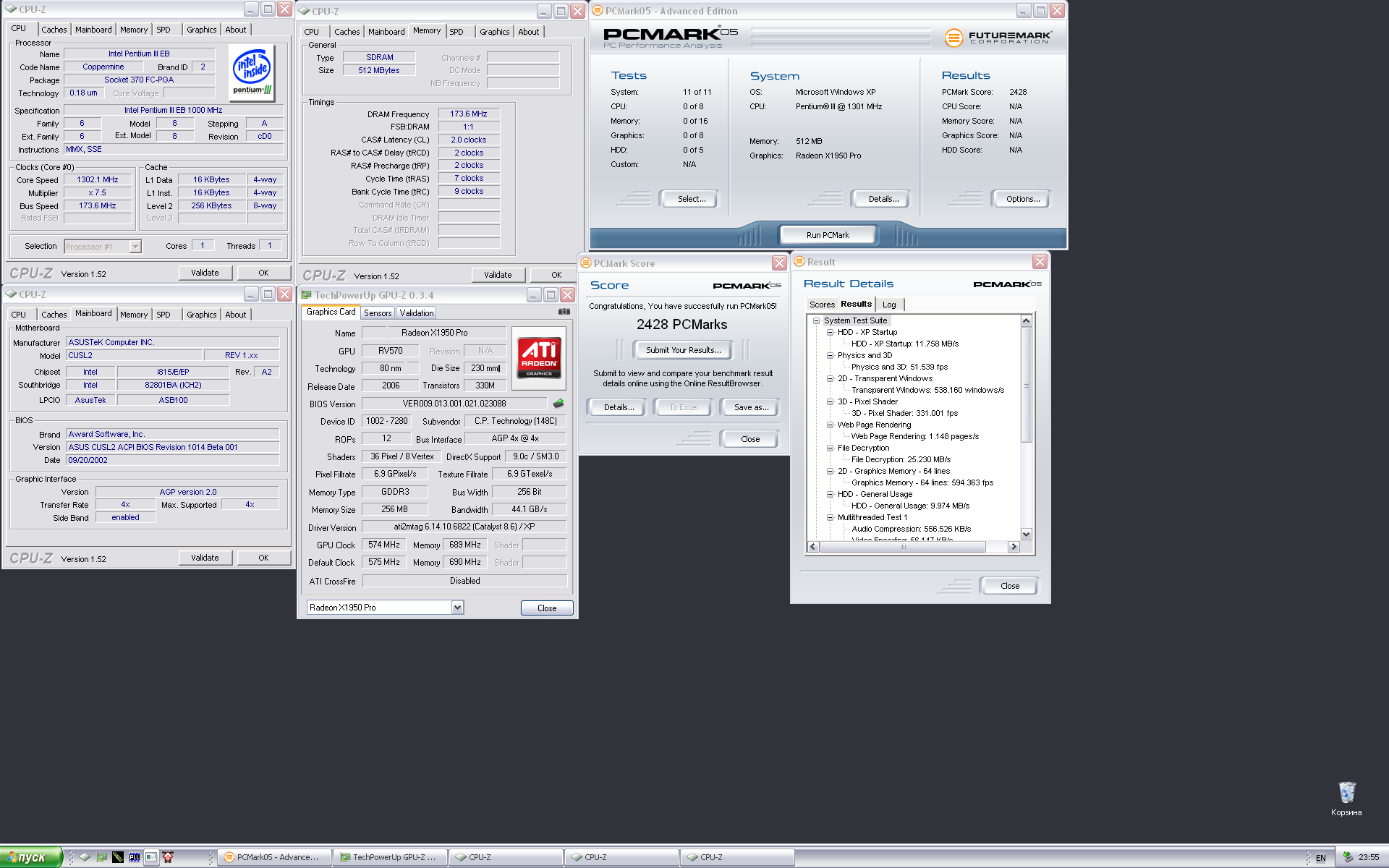Click the PCMark Score dialog title icon
This screenshot has width=1389, height=868.
586,263
